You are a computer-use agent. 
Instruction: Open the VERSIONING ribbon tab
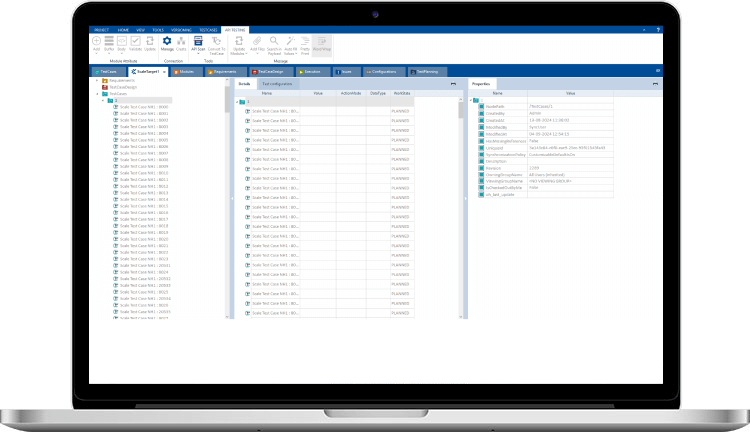click(183, 29)
